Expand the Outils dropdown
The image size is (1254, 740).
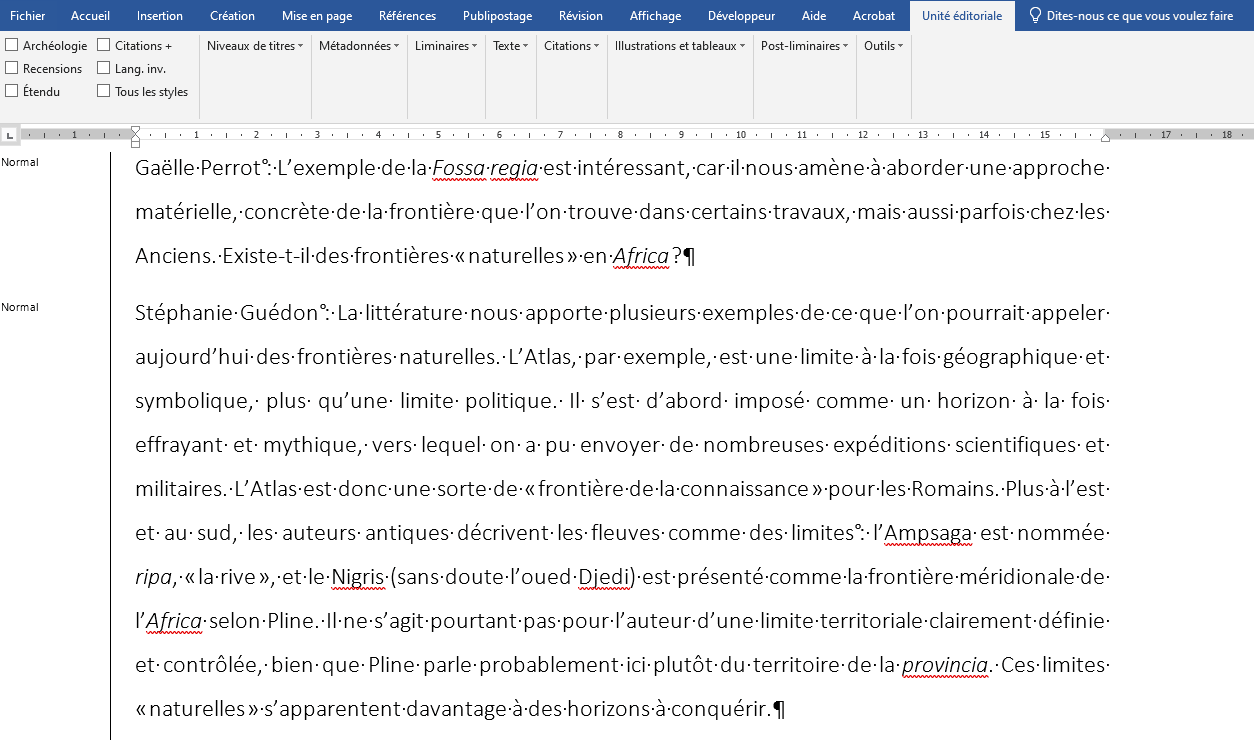click(x=883, y=46)
